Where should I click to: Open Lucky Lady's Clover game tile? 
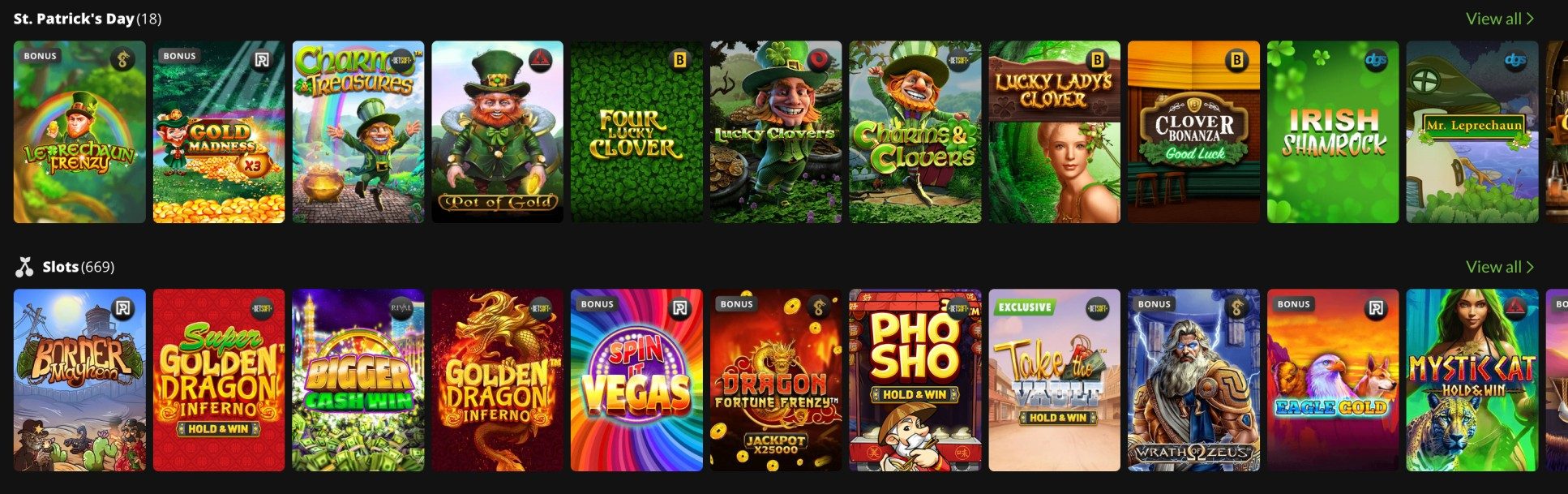click(1054, 132)
